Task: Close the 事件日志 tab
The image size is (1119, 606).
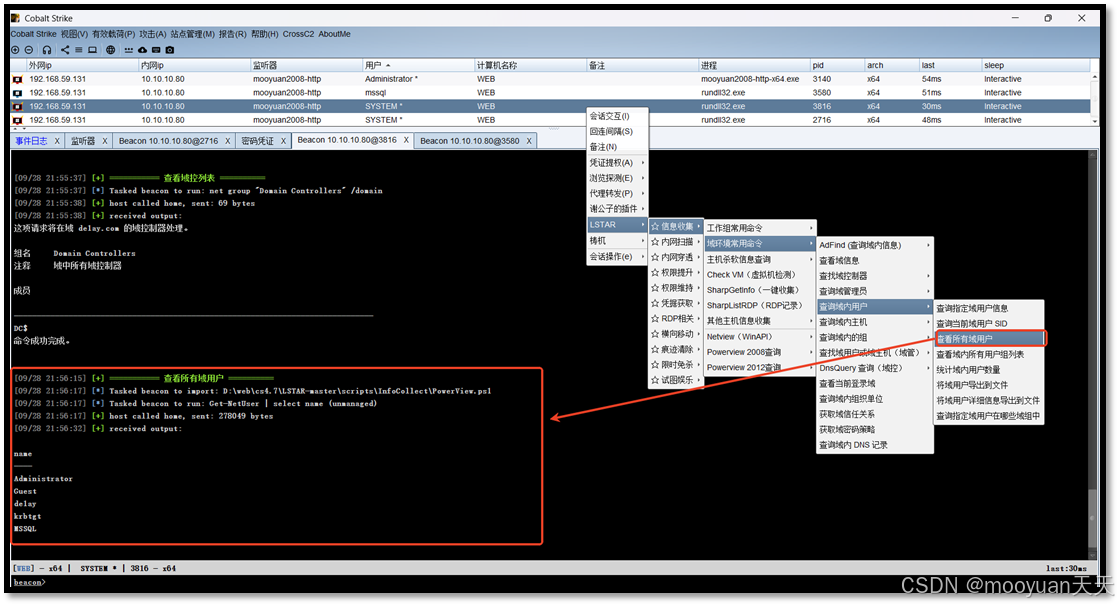Action: [x=57, y=141]
